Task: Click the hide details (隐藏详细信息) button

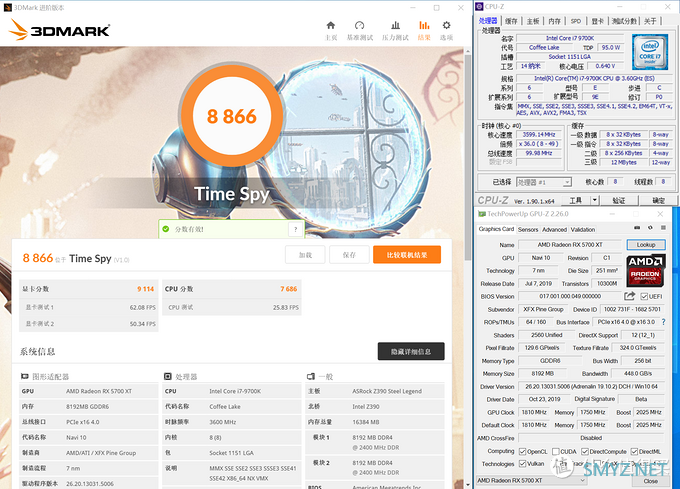Action: point(411,351)
